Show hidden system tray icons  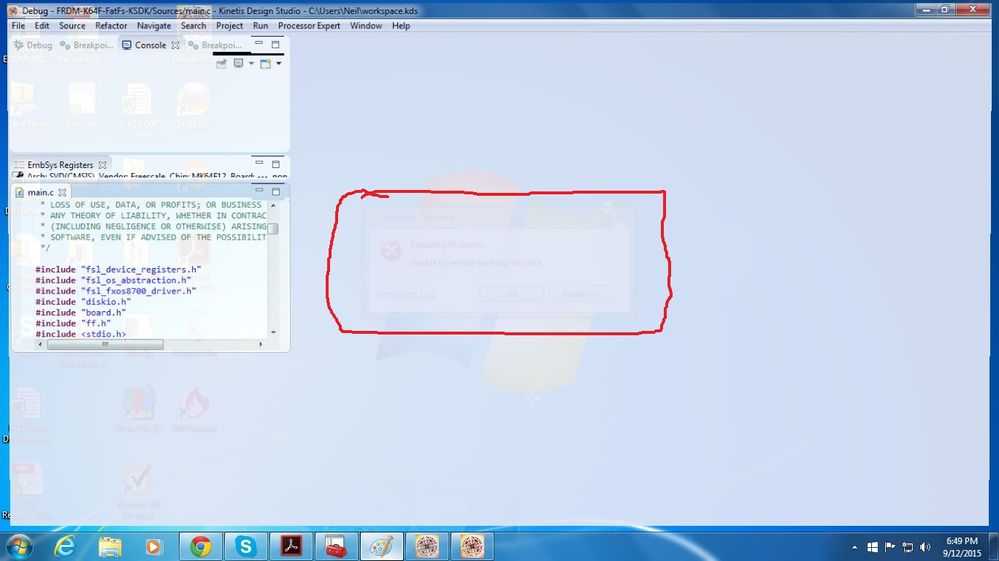pos(854,547)
